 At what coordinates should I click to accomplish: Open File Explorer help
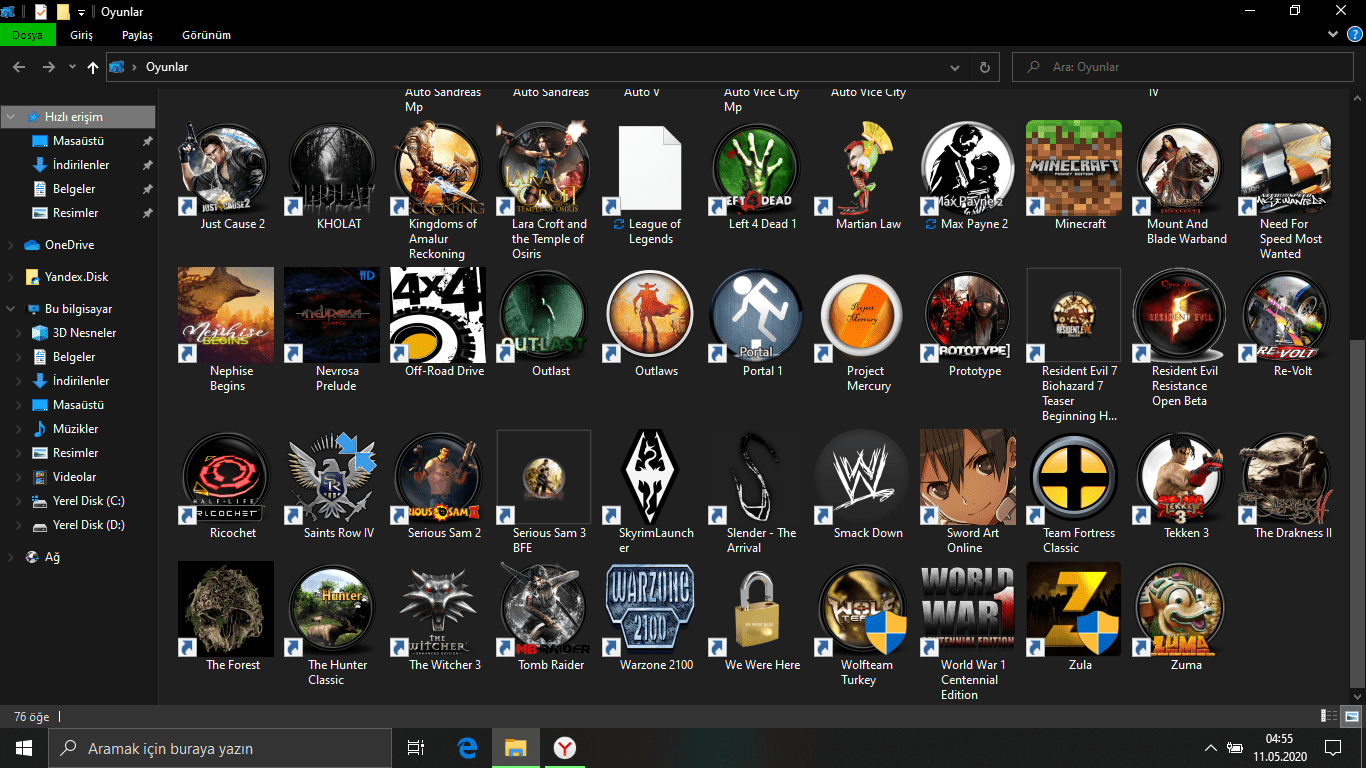1354,34
